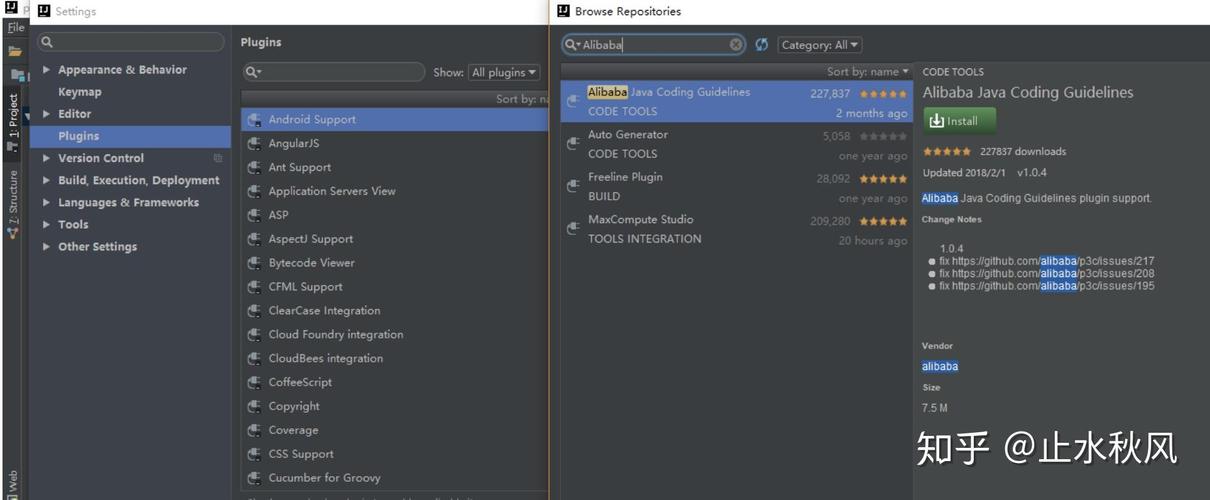Install the Alibaba Java Coding Guidelines plugin
Viewport: 1210px width, 500px height.
(x=959, y=121)
